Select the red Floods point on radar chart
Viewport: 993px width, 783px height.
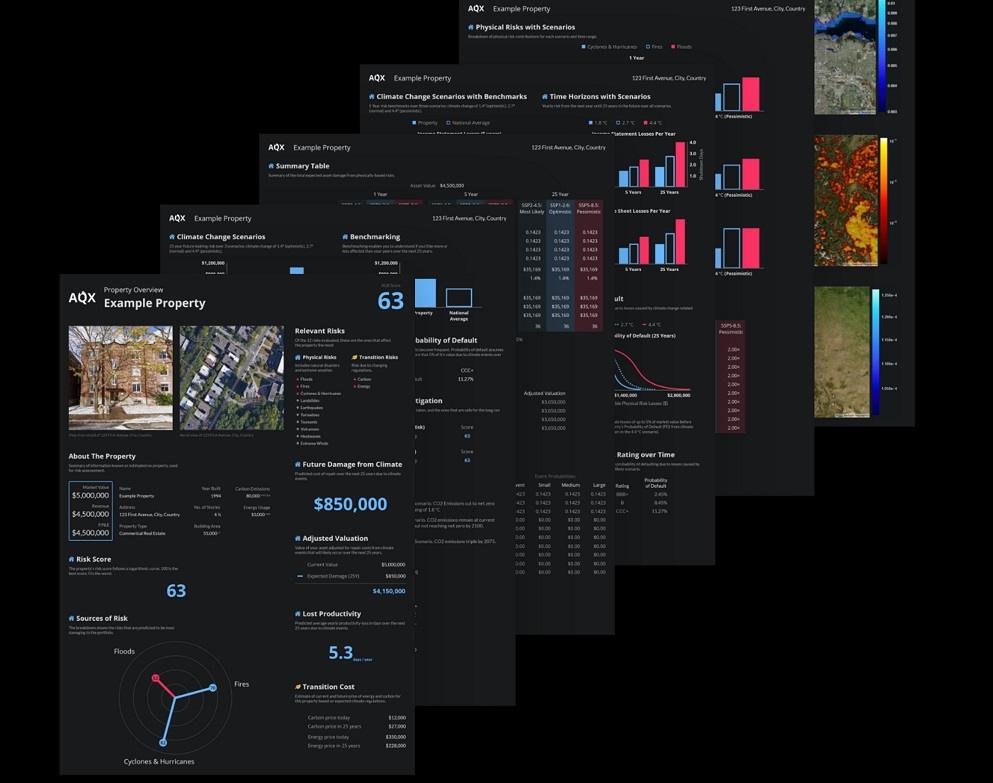point(156,678)
